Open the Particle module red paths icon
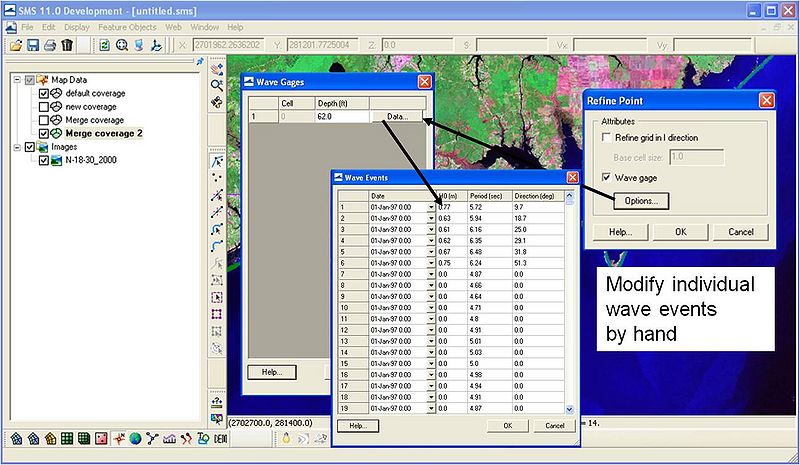The height and width of the screenshot is (465, 800). click(186, 438)
